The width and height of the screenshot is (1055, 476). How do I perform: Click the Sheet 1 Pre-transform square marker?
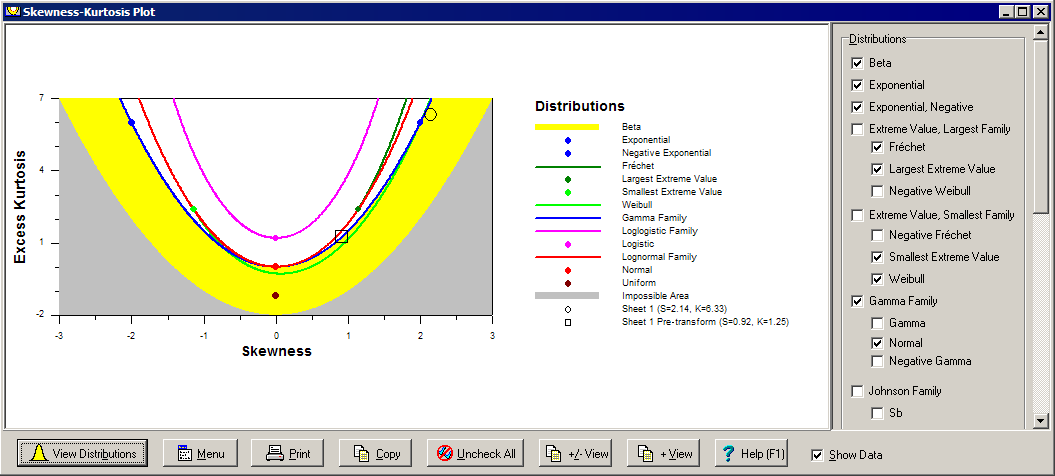coord(341,236)
